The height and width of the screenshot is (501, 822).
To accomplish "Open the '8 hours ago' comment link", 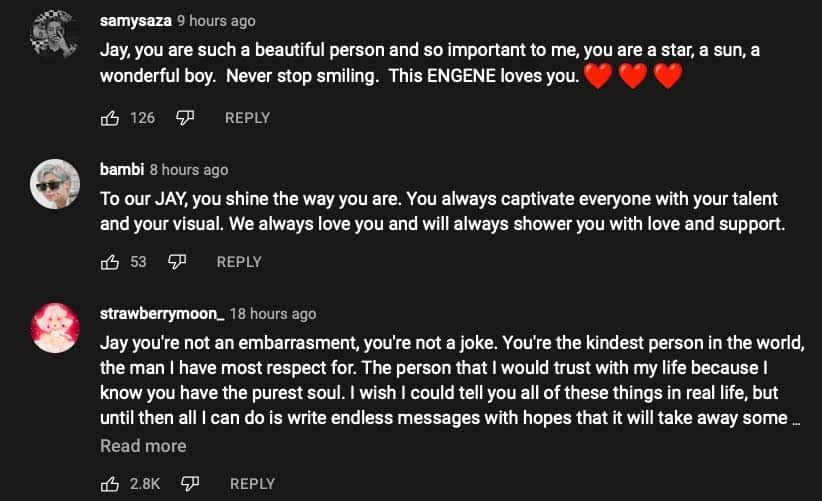I will pos(189,169).
